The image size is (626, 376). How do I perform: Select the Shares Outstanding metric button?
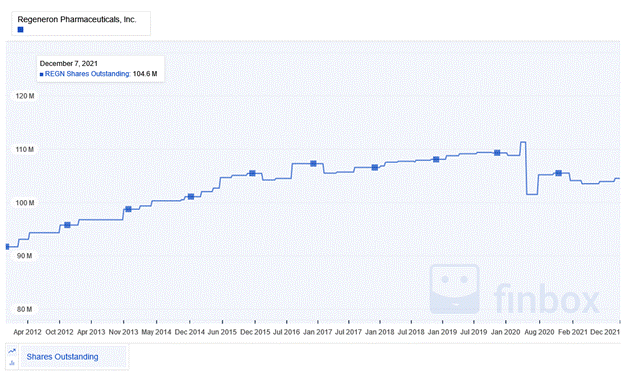[62, 357]
